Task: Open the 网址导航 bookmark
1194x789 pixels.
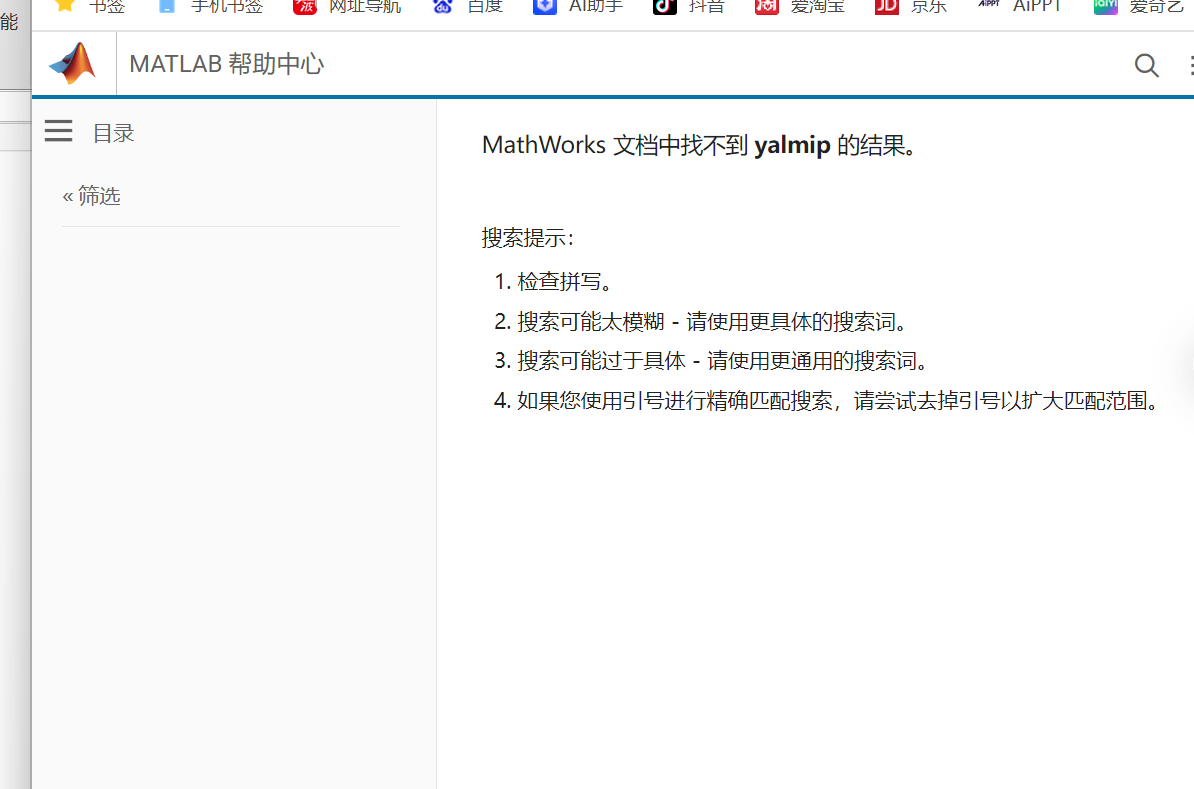Action: click(x=347, y=6)
